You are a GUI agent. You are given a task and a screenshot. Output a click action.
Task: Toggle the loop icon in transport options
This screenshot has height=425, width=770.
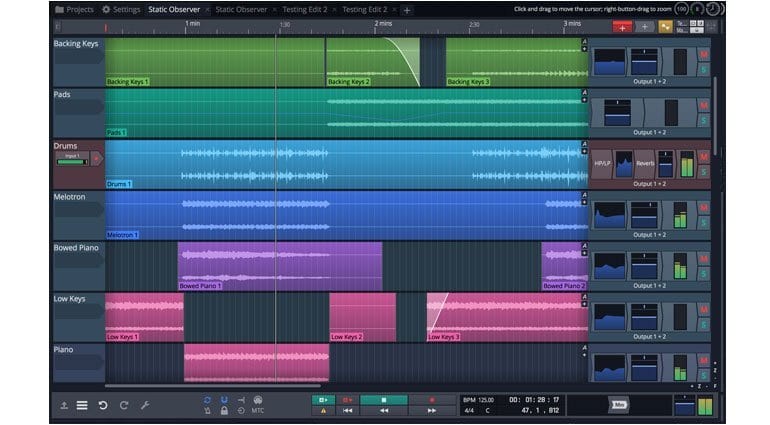tap(207, 400)
